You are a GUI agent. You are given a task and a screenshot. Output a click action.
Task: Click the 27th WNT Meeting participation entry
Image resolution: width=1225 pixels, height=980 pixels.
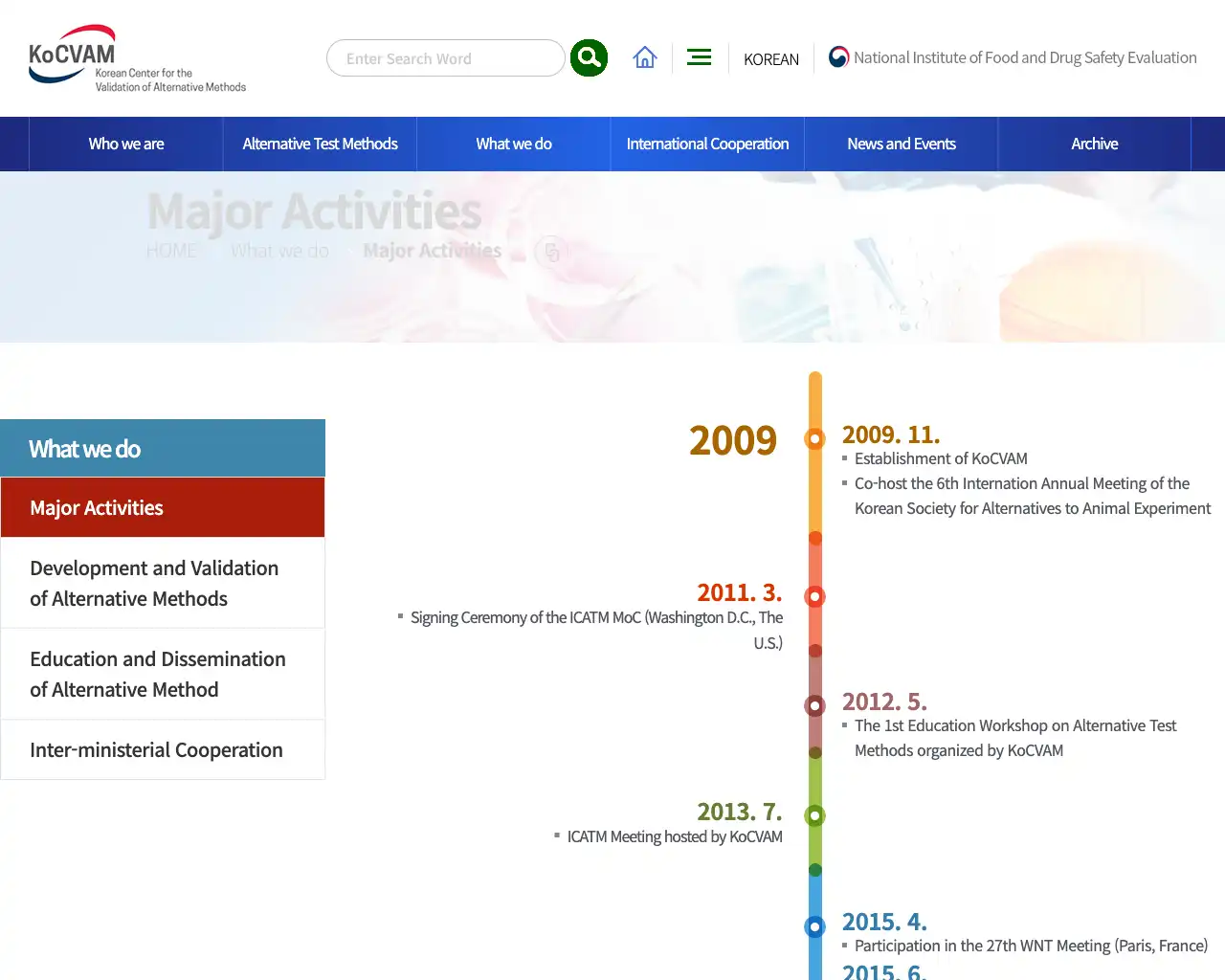coord(1031,946)
